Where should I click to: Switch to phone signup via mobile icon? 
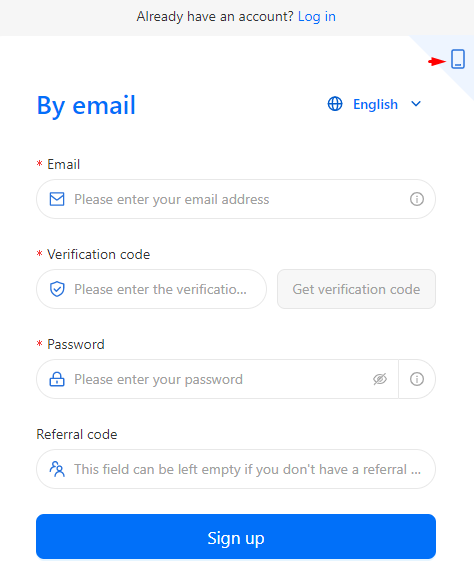click(x=458, y=59)
